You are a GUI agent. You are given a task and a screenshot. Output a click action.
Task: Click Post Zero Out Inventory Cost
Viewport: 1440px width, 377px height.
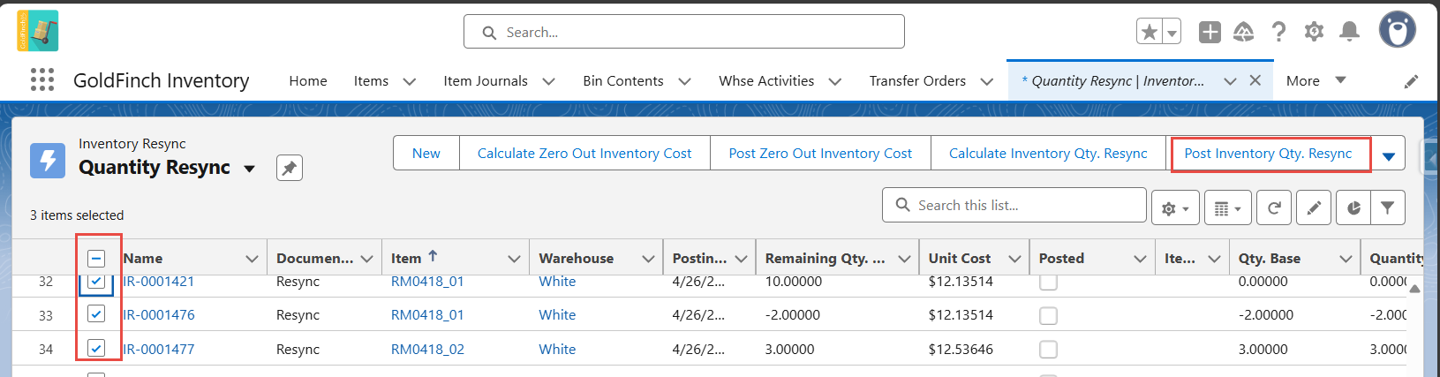[820, 153]
